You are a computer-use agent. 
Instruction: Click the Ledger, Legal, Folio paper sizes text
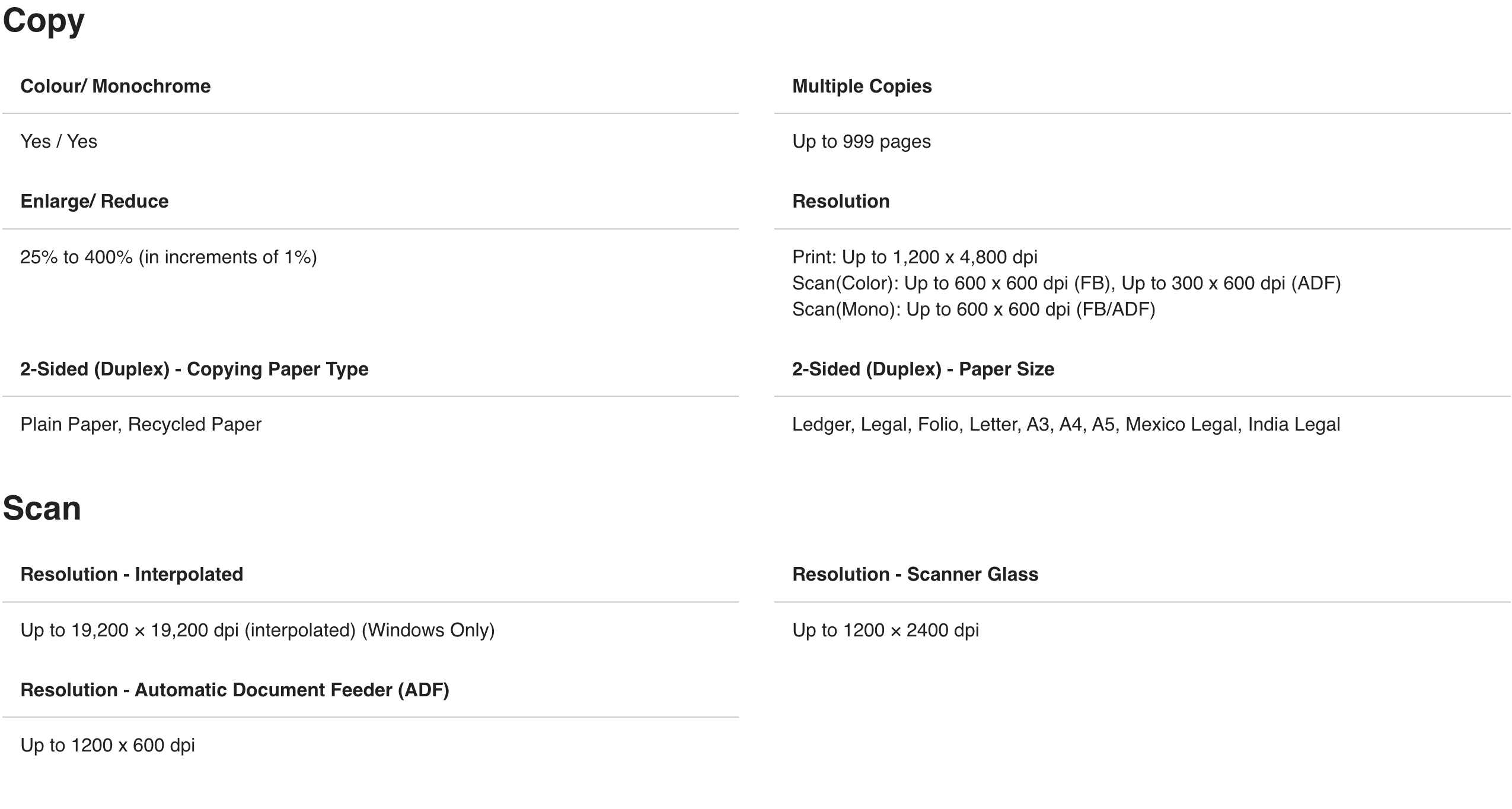coord(1066,424)
